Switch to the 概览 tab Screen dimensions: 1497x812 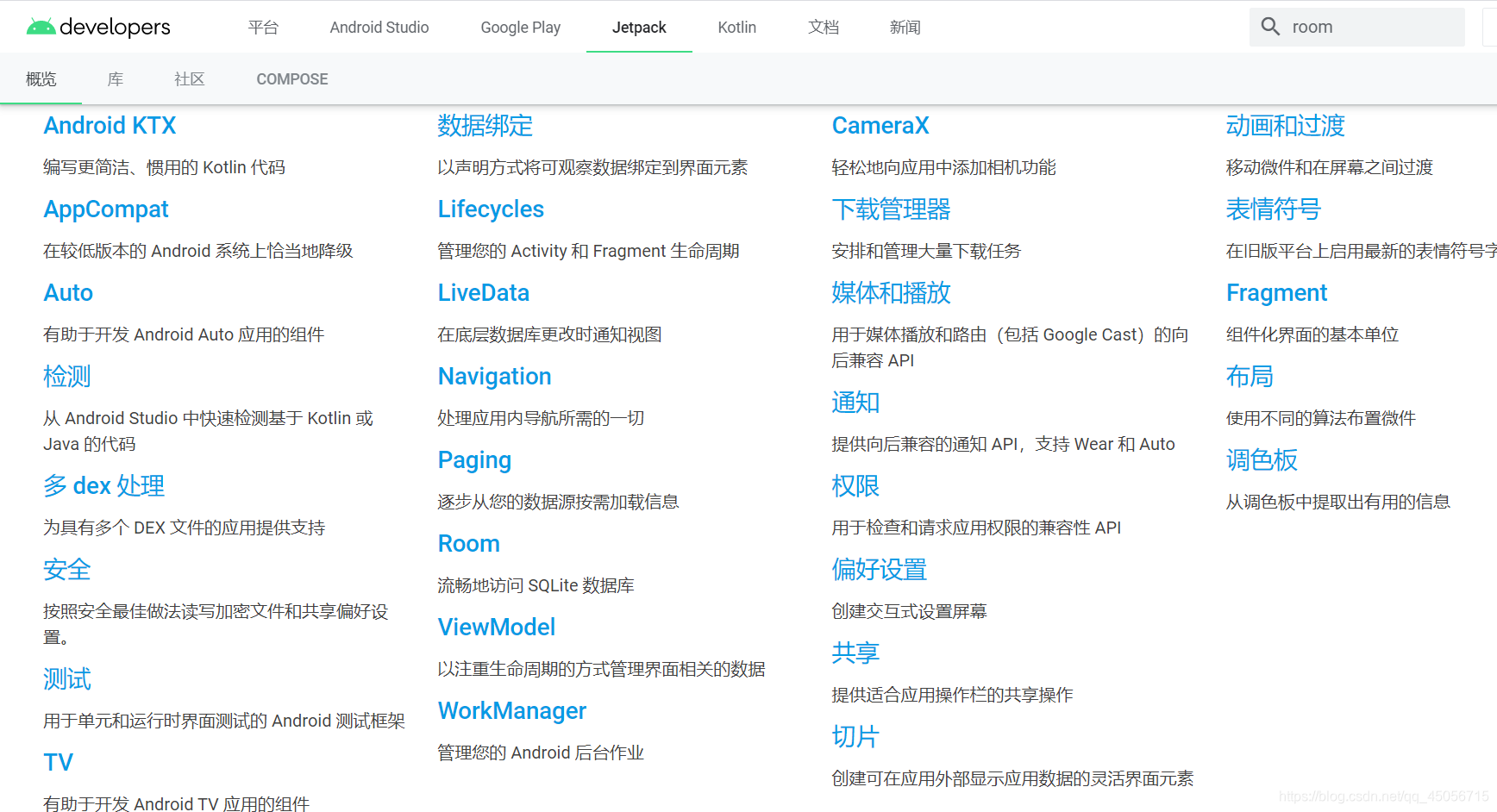point(41,79)
